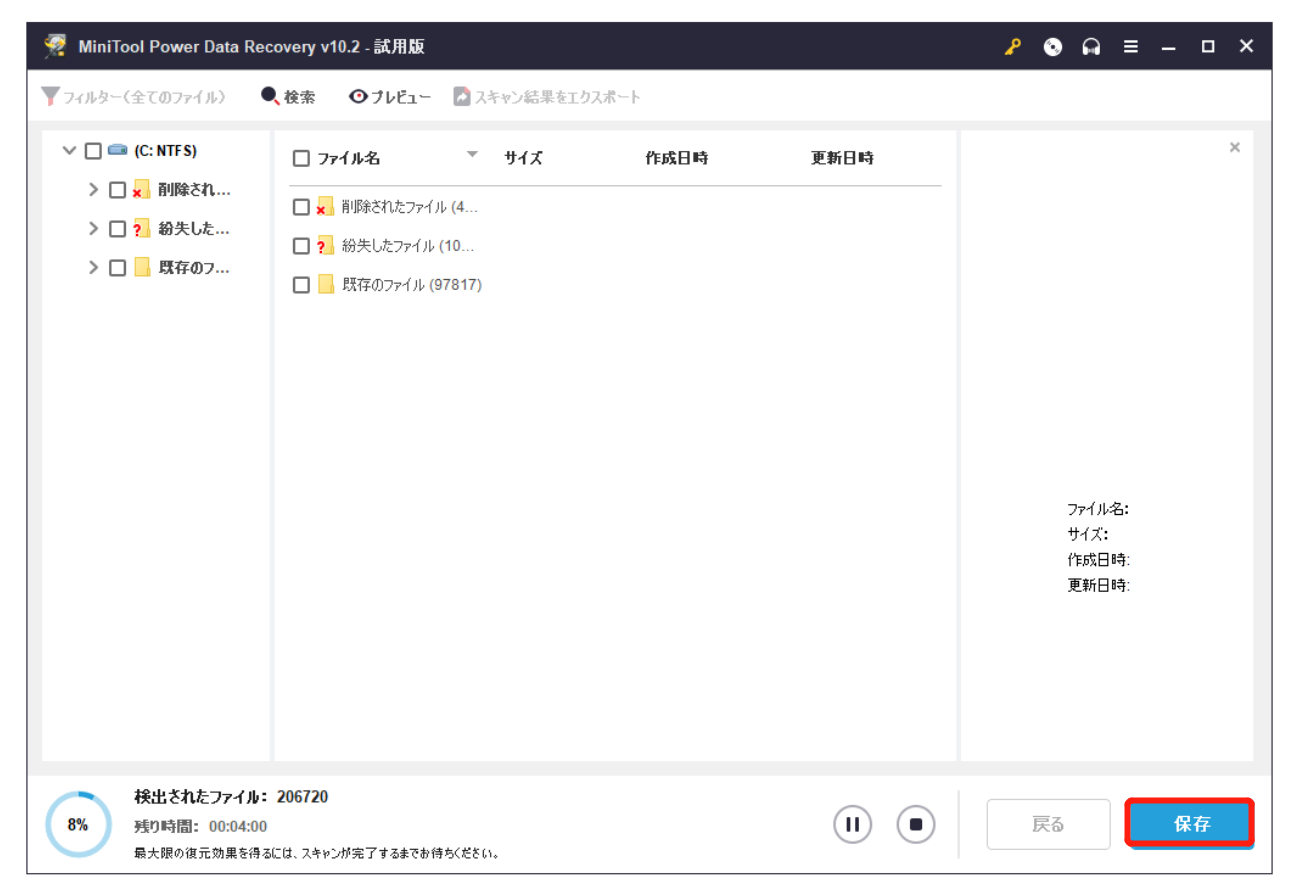The width and height of the screenshot is (1292, 893).
Task: Check the C: NTFS drive checkbox
Action: 93,151
